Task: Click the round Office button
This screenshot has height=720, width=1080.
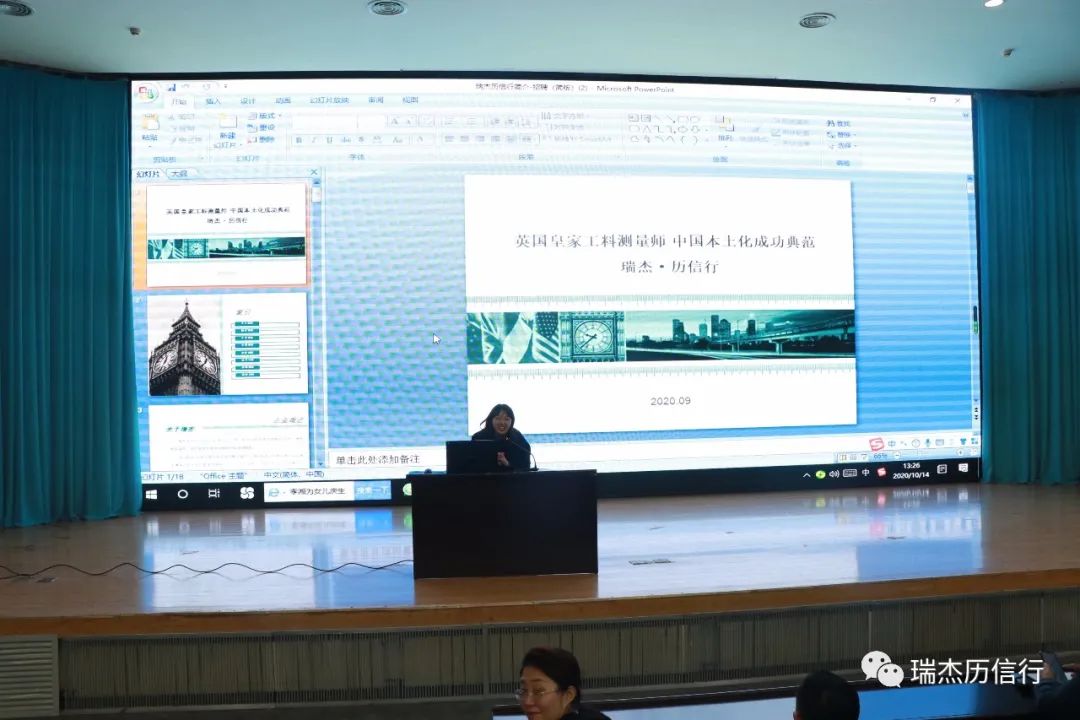Action: [x=147, y=93]
